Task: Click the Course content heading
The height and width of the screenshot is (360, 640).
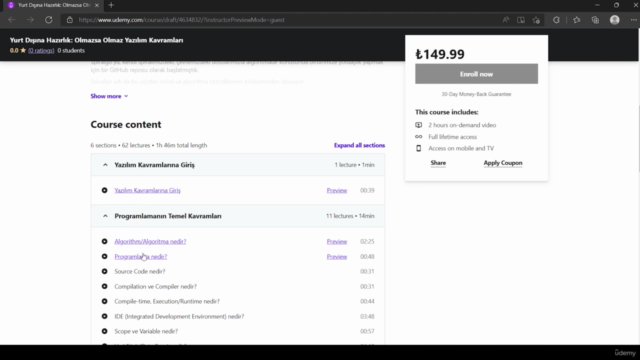Action: tap(126, 124)
